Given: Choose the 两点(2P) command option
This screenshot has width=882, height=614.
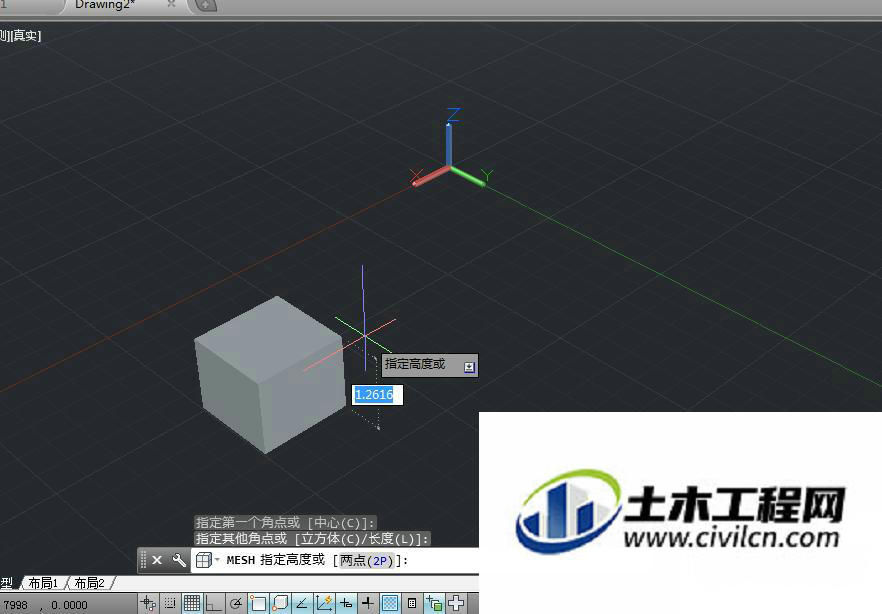Looking at the screenshot, I should coord(366,561).
